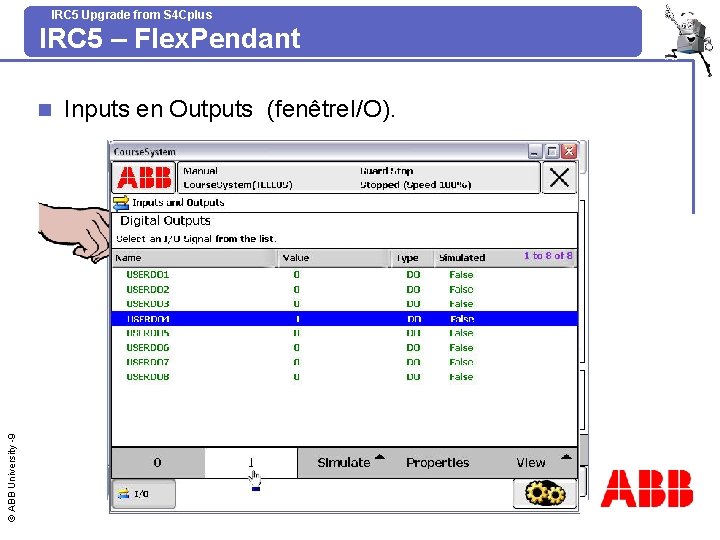Select signal USERDO5 row

[344, 333]
